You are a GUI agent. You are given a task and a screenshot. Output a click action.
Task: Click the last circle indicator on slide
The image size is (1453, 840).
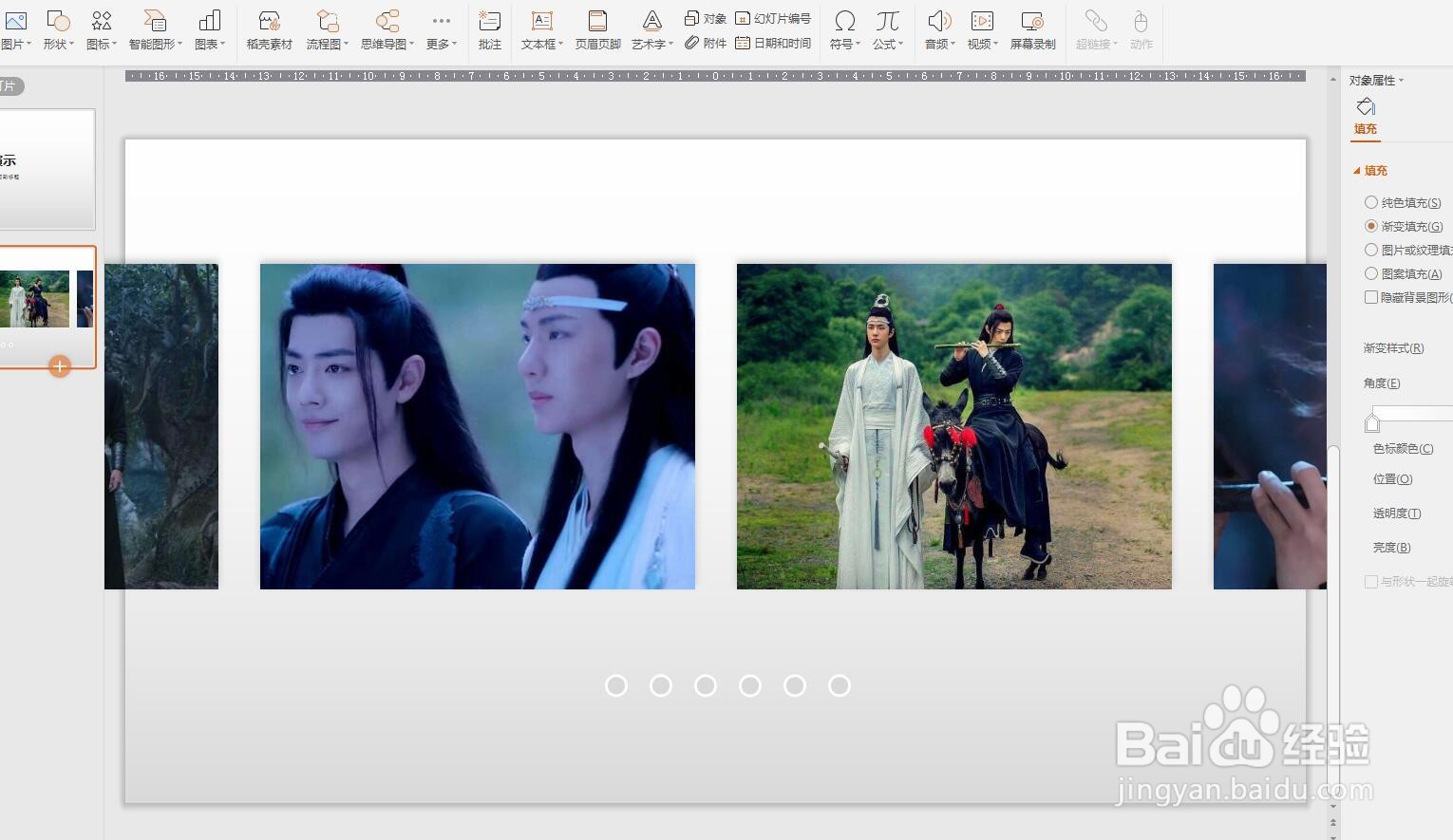tap(840, 685)
